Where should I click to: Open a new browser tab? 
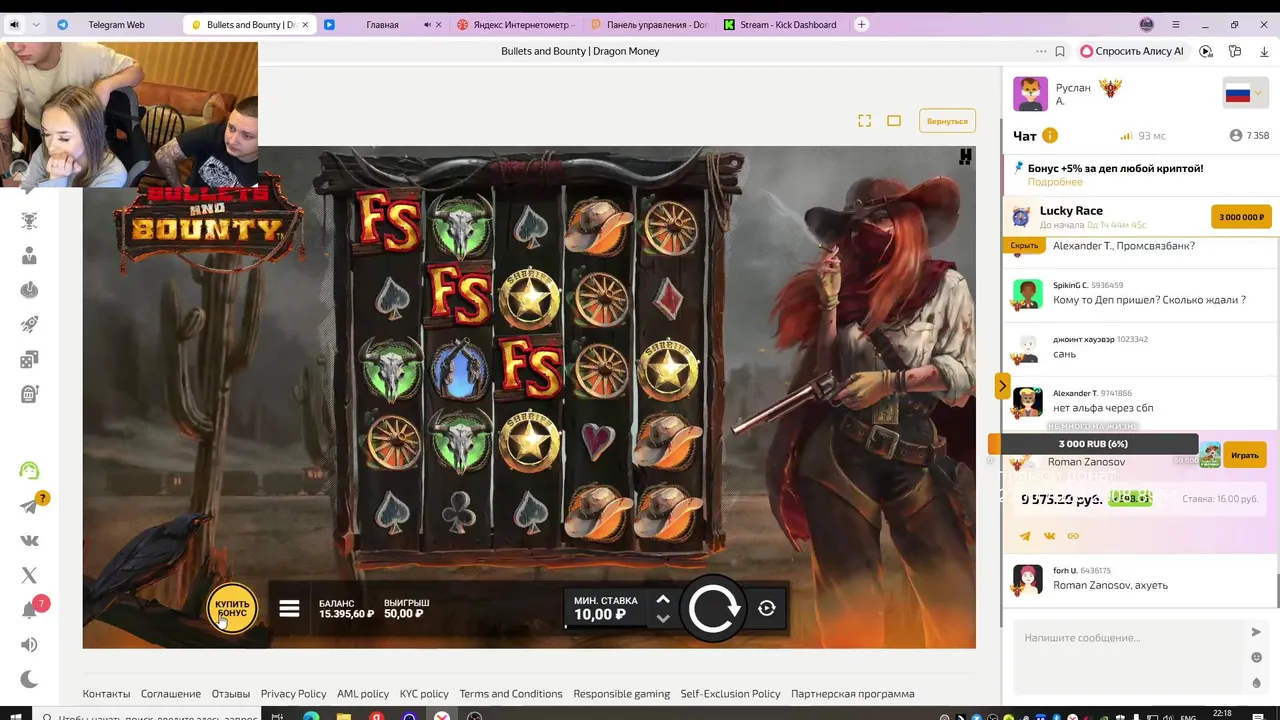point(862,24)
